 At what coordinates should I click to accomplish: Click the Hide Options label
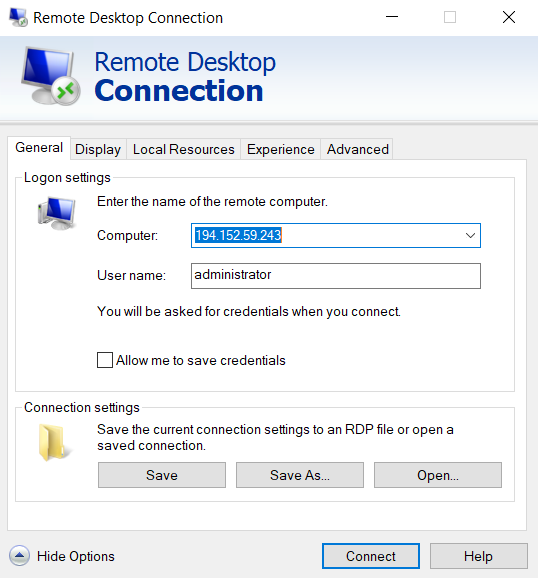(x=76, y=556)
